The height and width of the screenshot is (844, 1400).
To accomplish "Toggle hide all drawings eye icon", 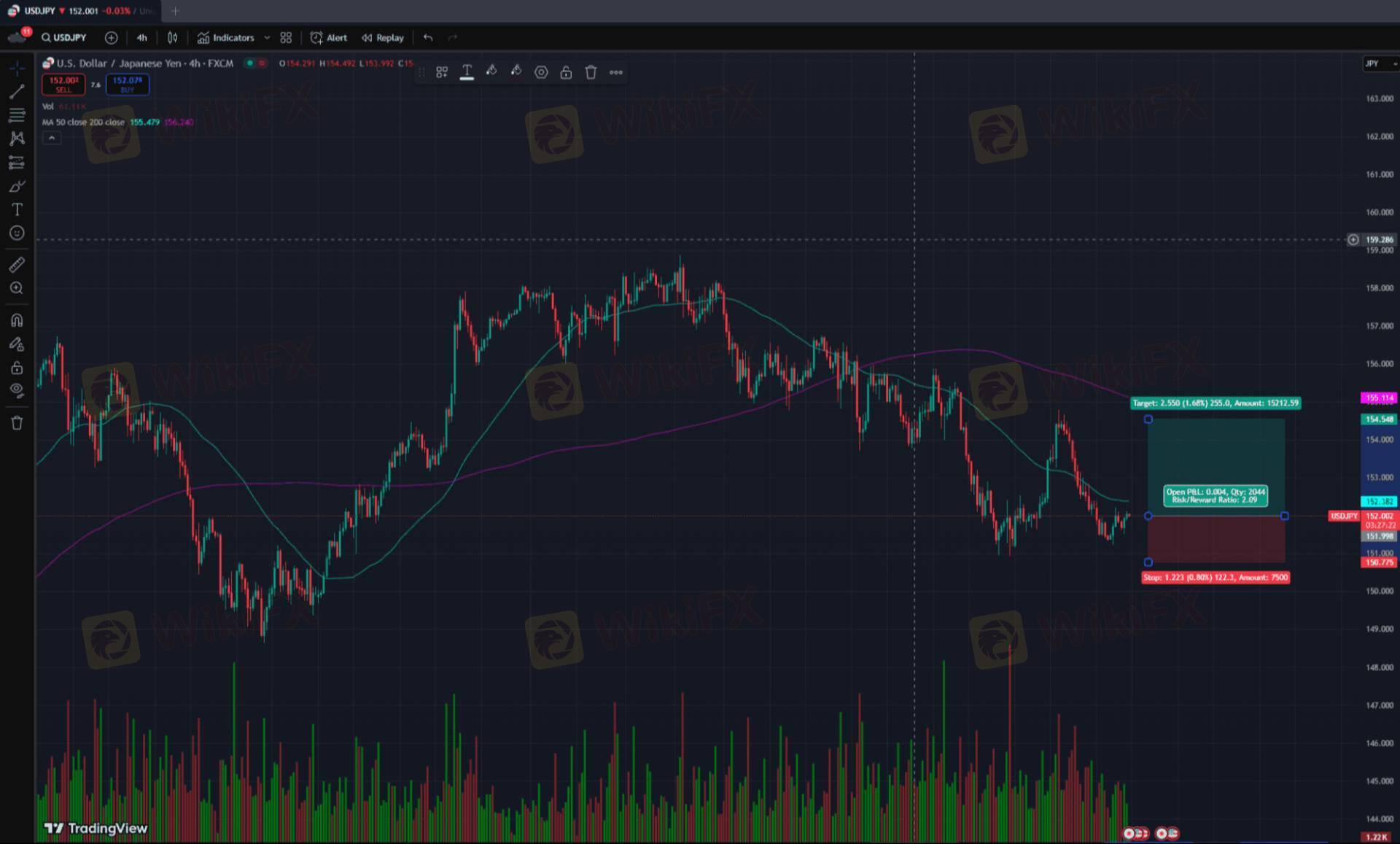I will click(x=17, y=390).
